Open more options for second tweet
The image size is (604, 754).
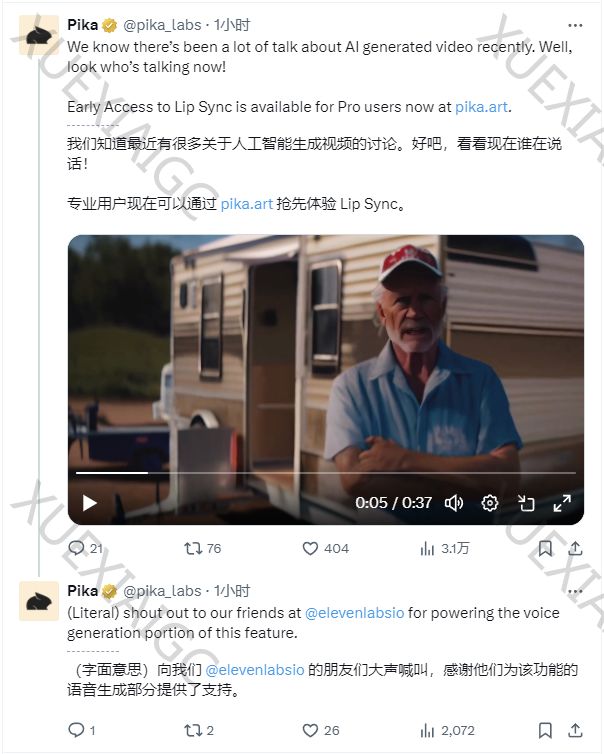point(574,591)
